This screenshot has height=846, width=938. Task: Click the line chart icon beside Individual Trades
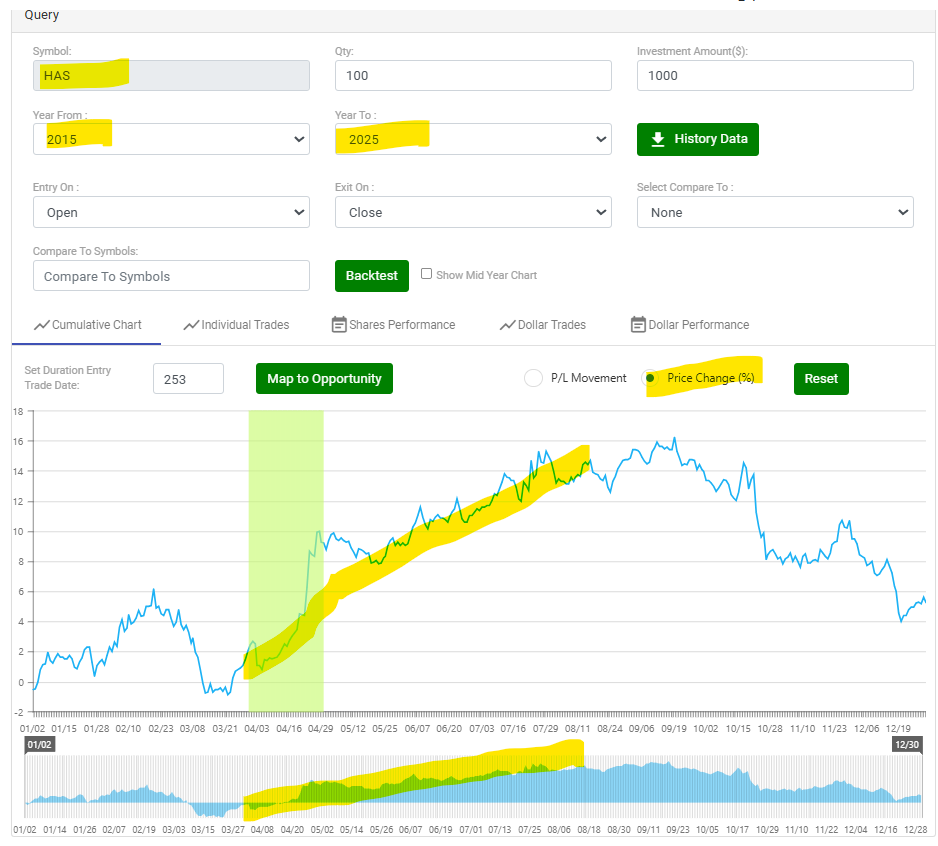coord(191,325)
